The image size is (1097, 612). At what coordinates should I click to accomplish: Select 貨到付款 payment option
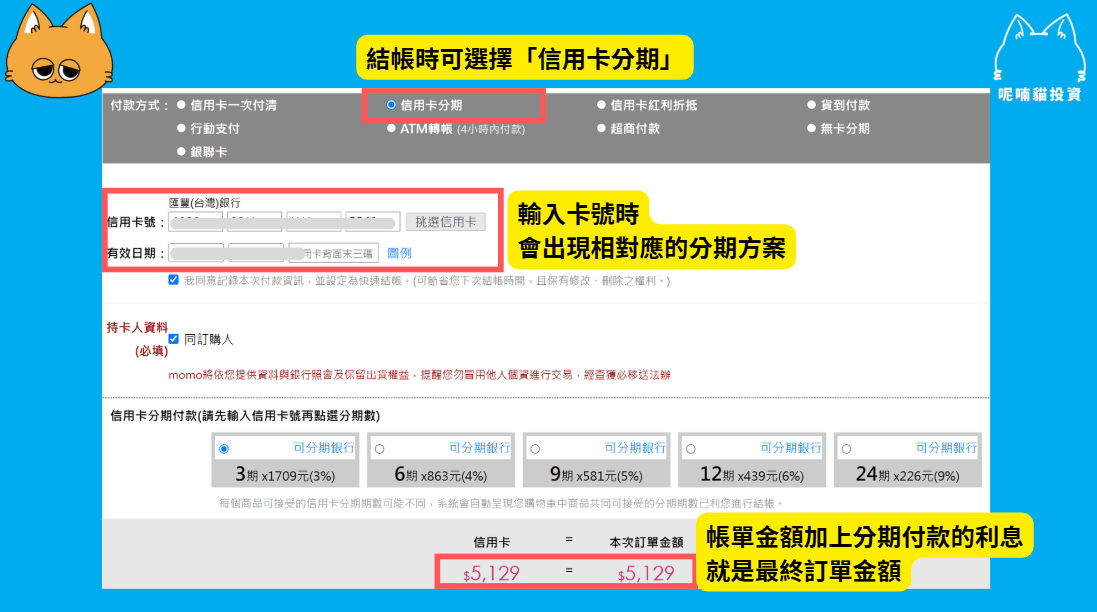(x=811, y=105)
